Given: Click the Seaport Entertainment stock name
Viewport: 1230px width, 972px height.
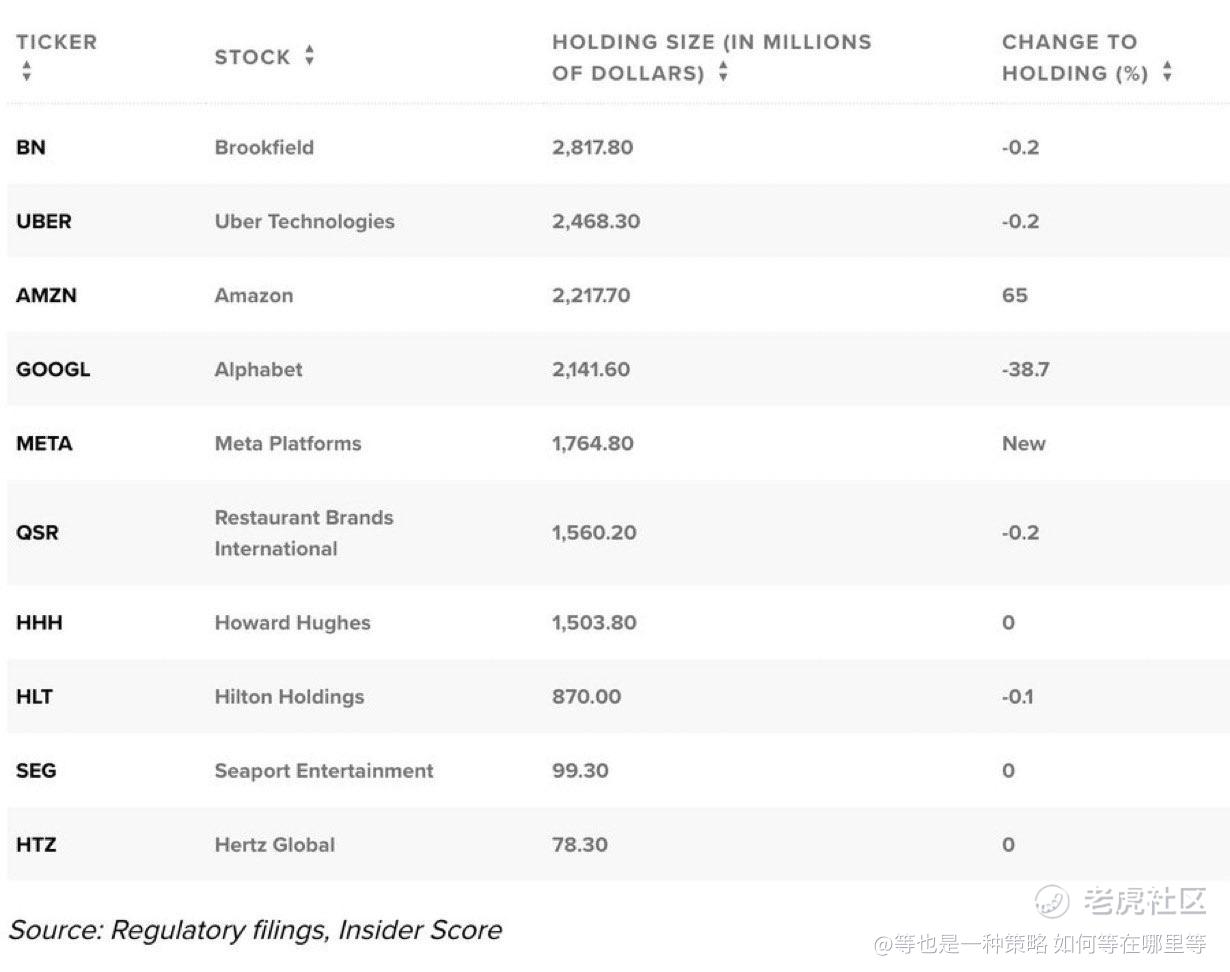Looking at the screenshot, I should 324,770.
